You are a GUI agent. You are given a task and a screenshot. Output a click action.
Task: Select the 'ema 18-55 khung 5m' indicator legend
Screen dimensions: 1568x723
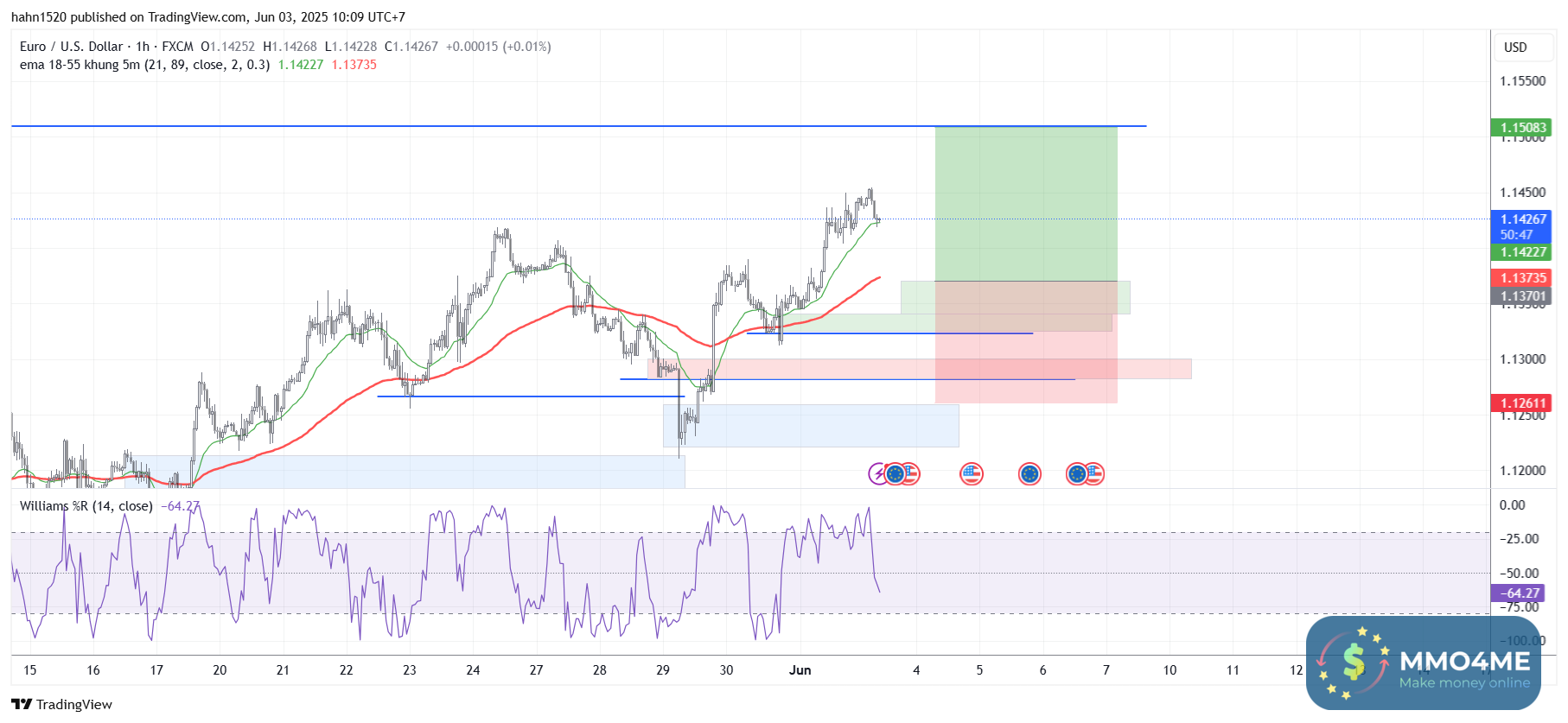[x=144, y=65]
